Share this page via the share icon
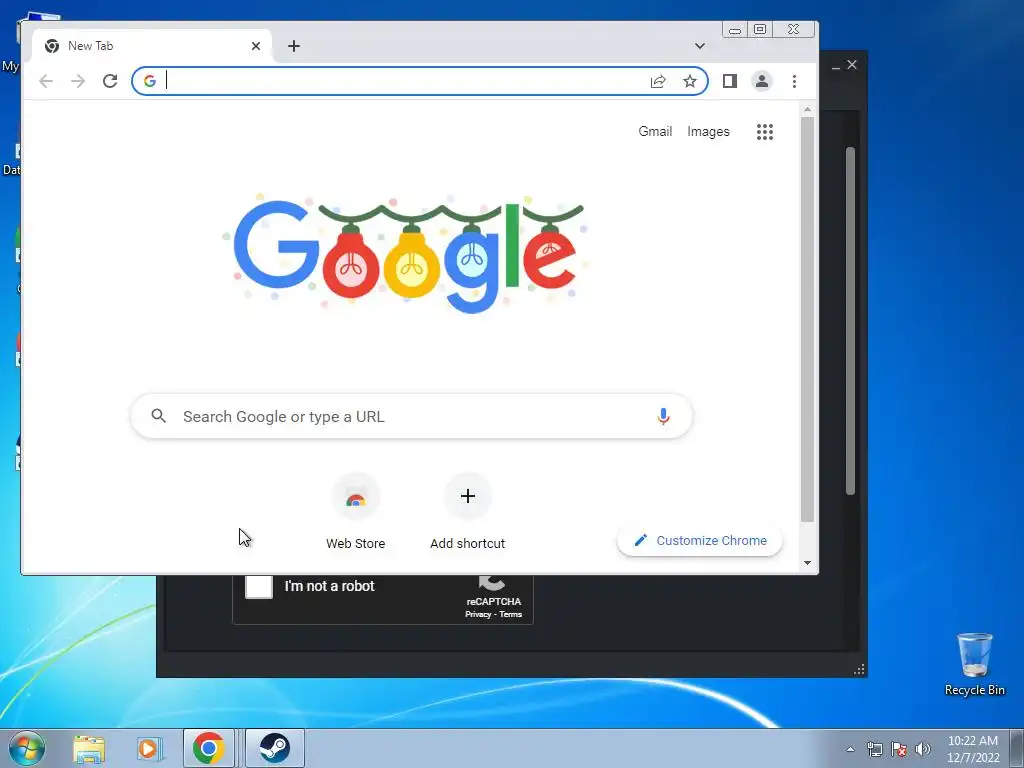Image resolution: width=1024 pixels, height=768 pixels. [658, 81]
